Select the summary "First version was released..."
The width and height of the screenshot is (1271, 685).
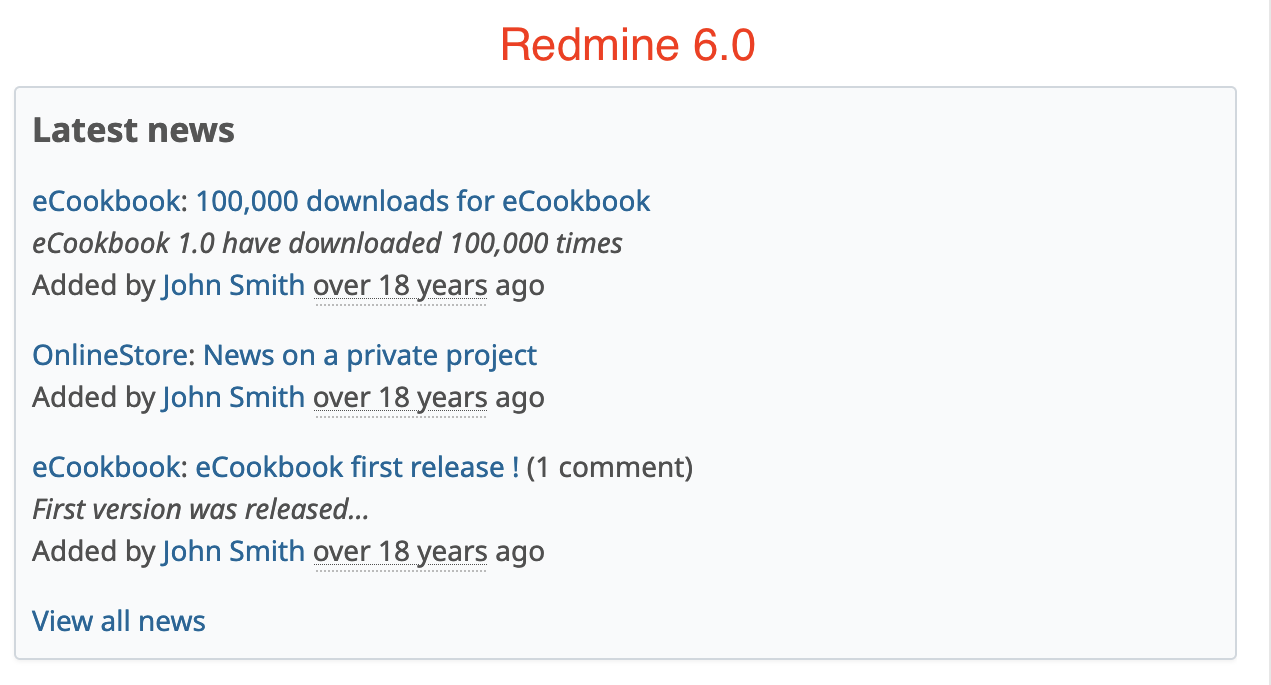tap(200, 509)
